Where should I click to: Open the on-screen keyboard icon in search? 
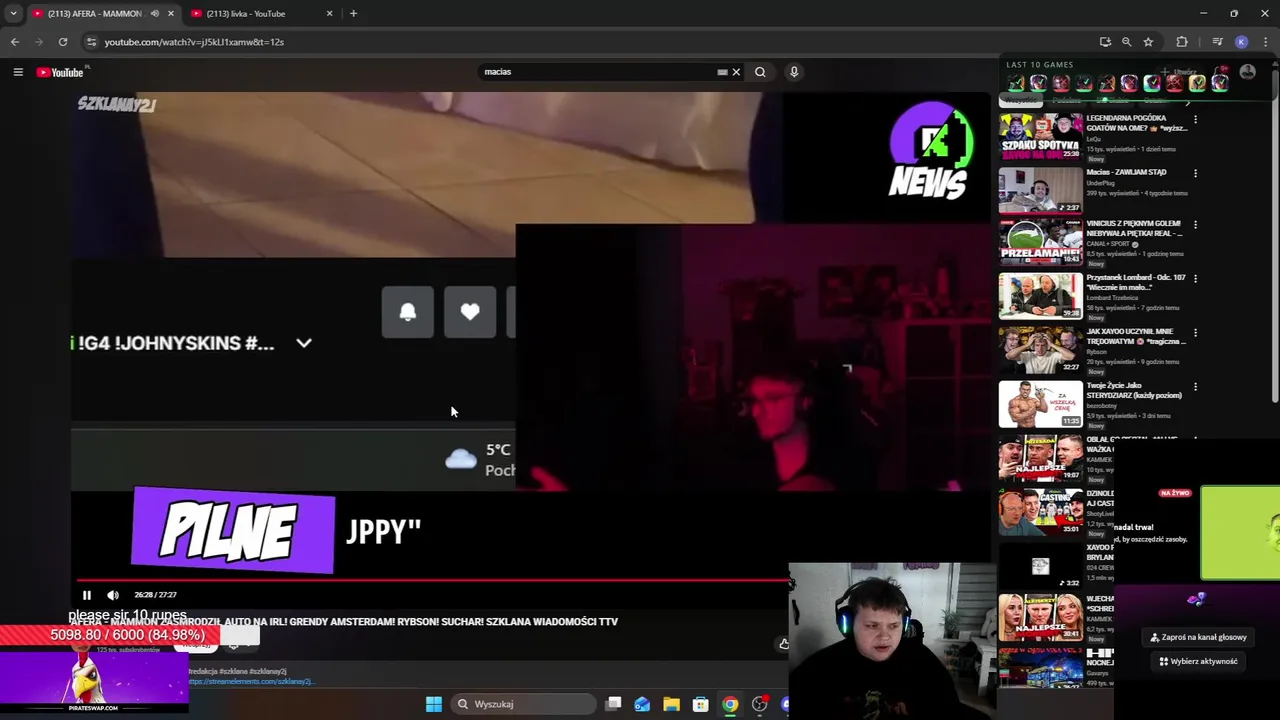722,72
